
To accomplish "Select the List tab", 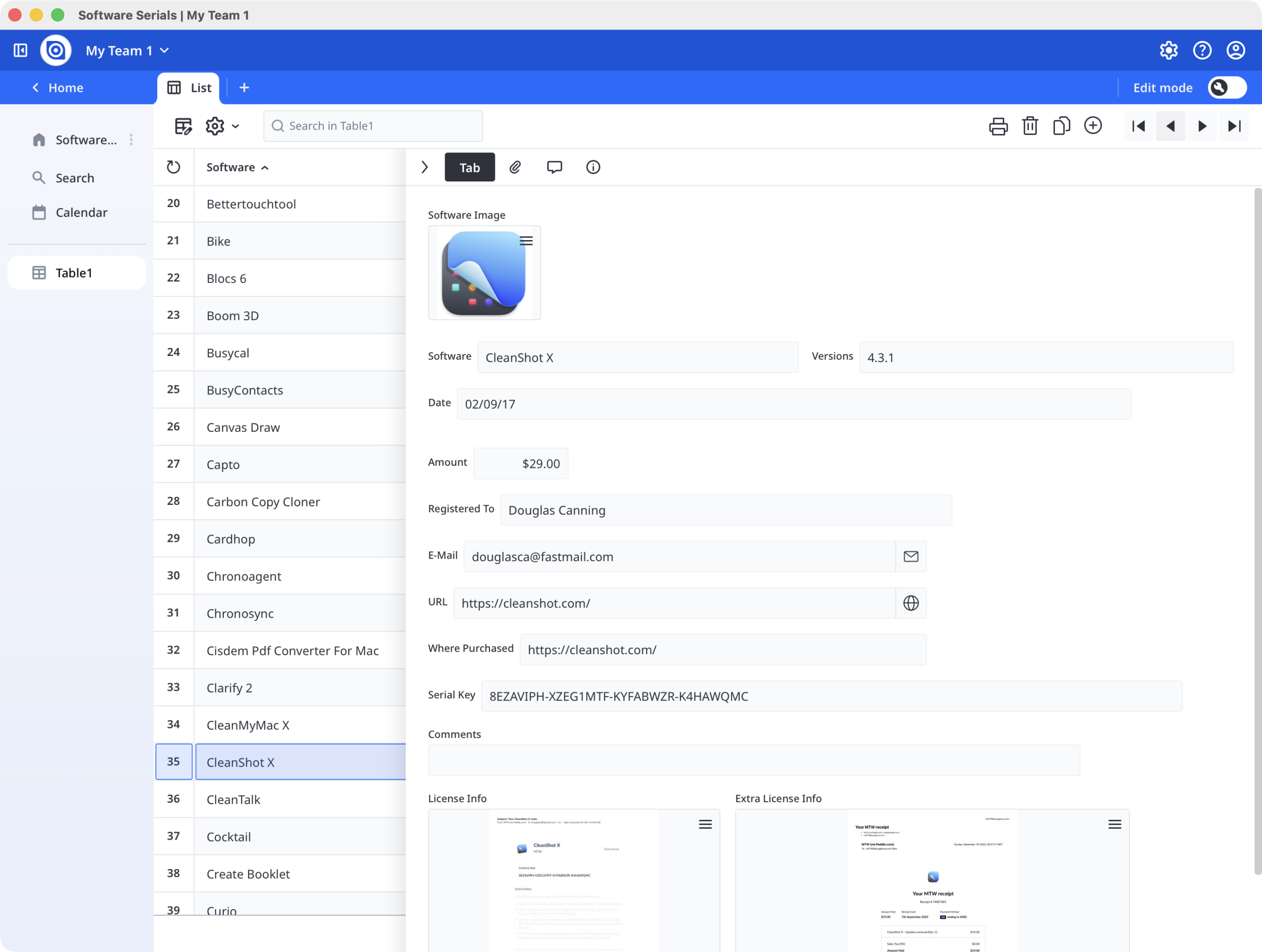I will click(189, 88).
